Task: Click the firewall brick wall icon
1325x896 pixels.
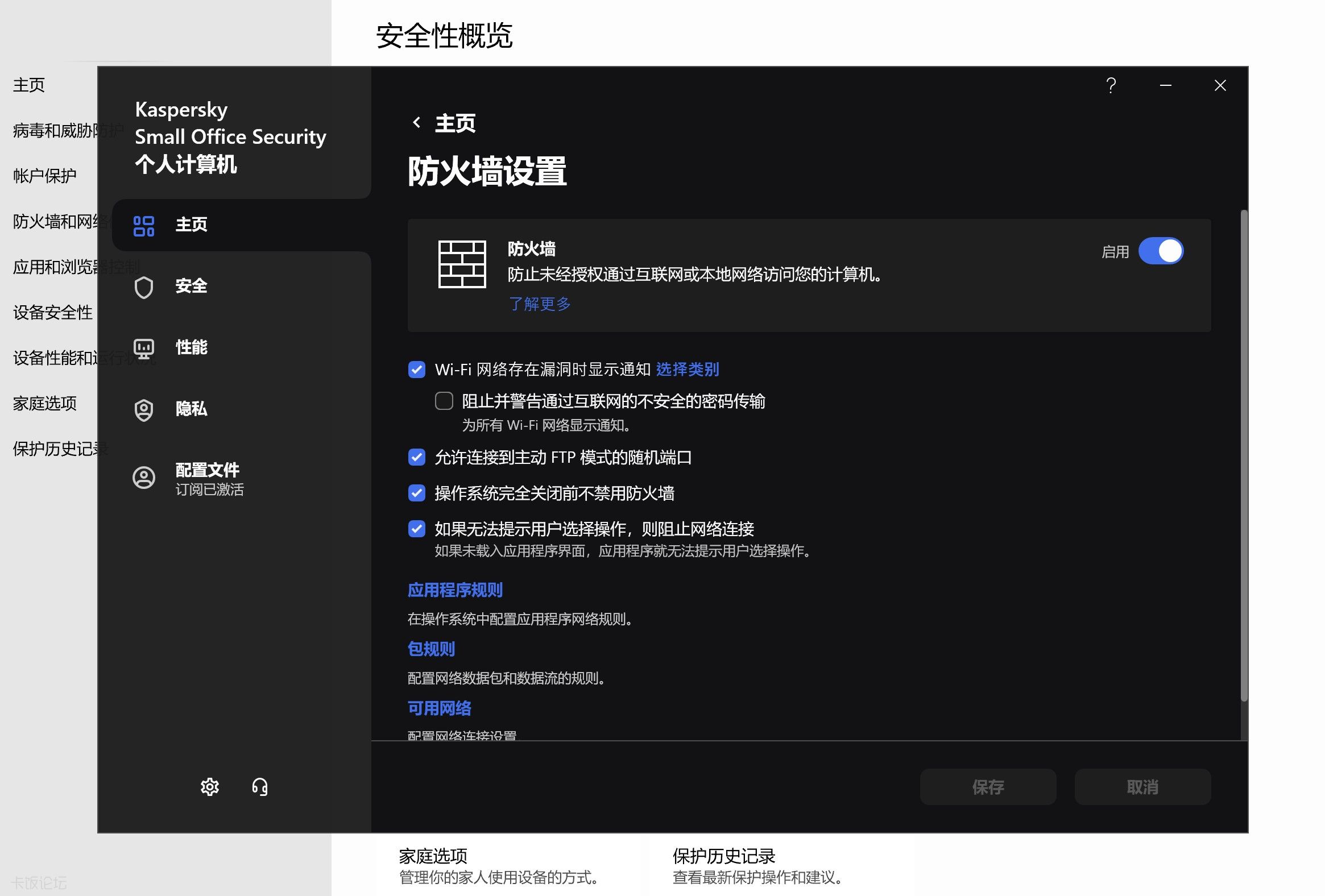Action: point(462,264)
